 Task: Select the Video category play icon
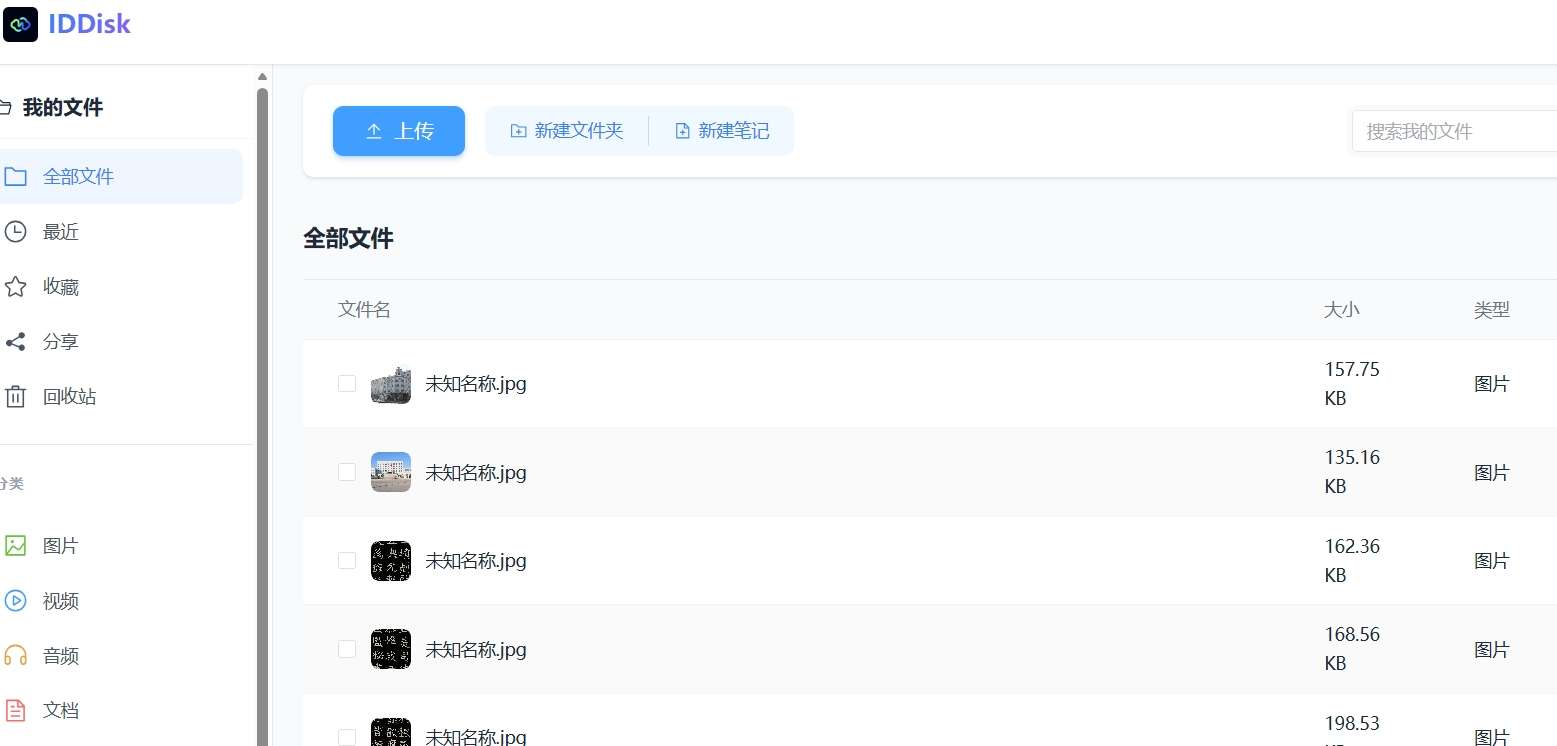[15, 601]
